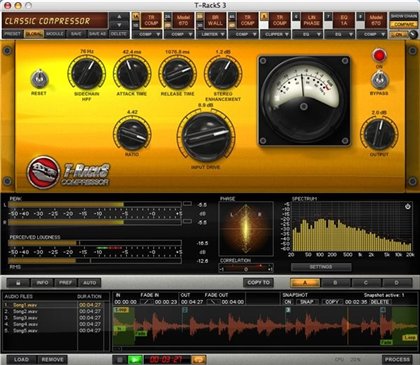The image size is (420, 365).
Task: Click the lock icon button beside INFO
Action: tap(18, 283)
